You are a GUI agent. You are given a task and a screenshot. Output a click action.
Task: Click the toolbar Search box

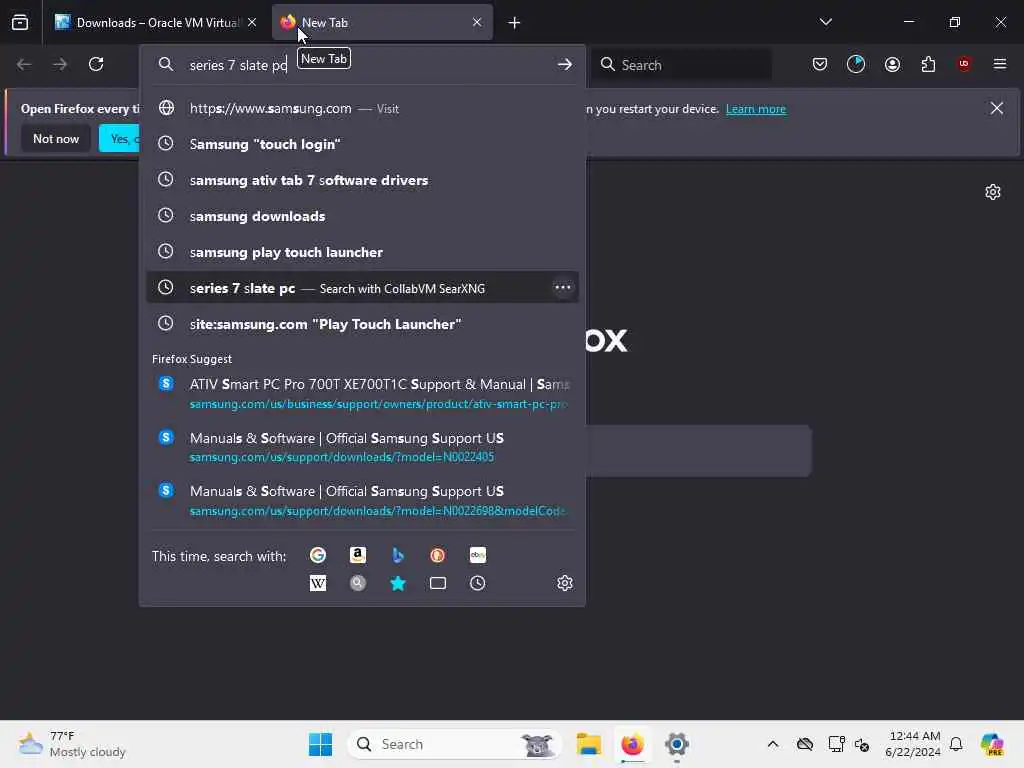(x=682, y=65)
